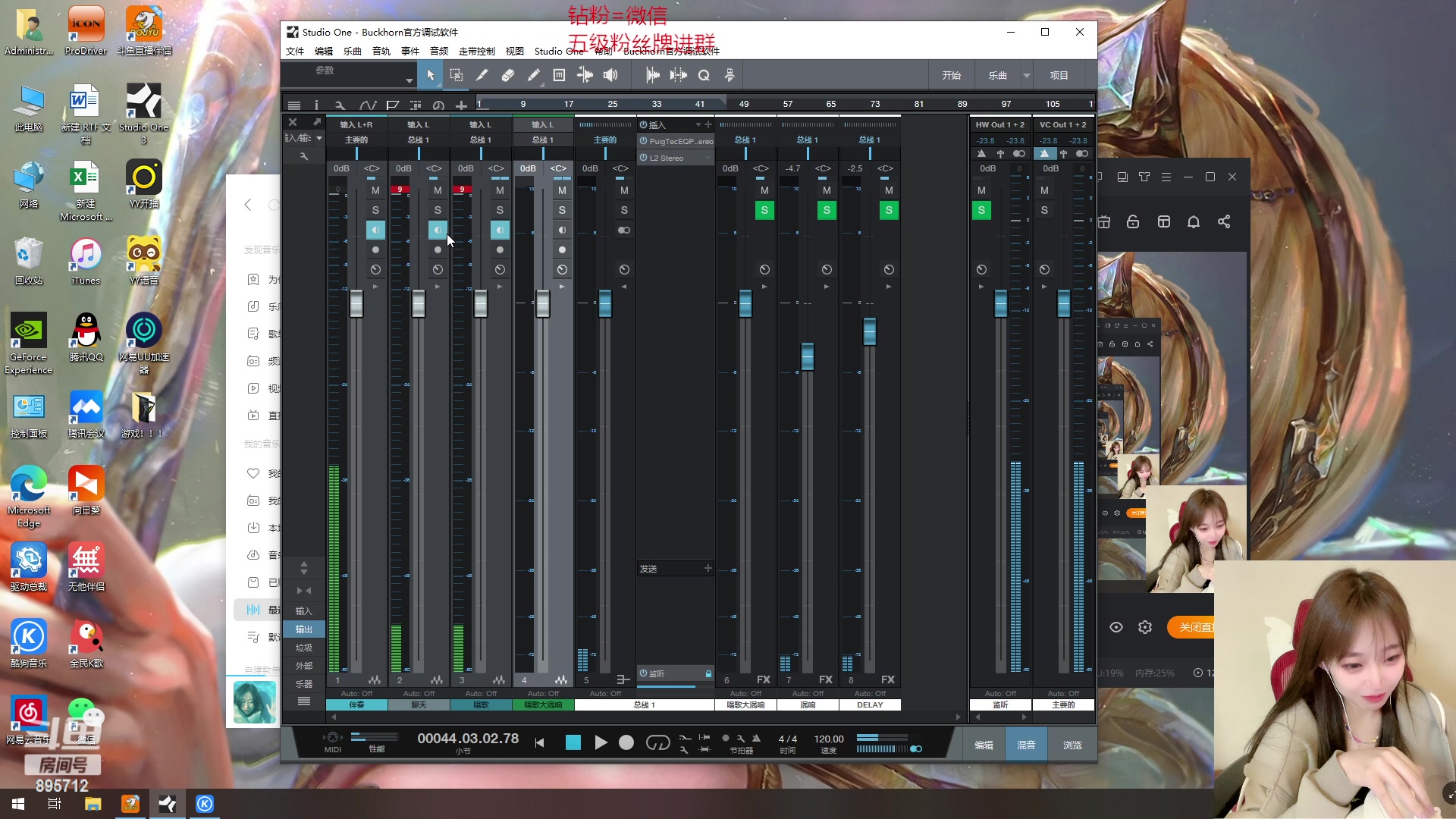The image size is (1456, 819).
Task: Toggle input monitor on 唱歌 channel
Action: 500,230
